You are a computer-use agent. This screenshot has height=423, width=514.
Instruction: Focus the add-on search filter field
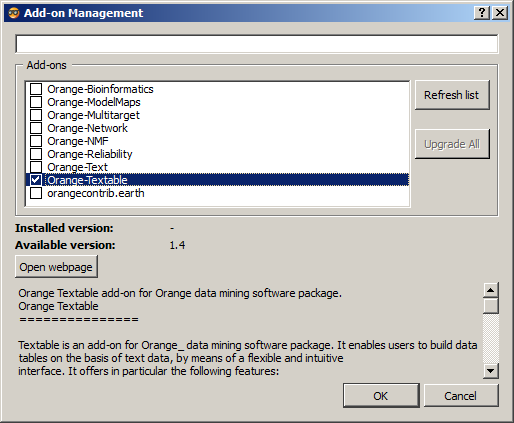(x=257, y=44)
